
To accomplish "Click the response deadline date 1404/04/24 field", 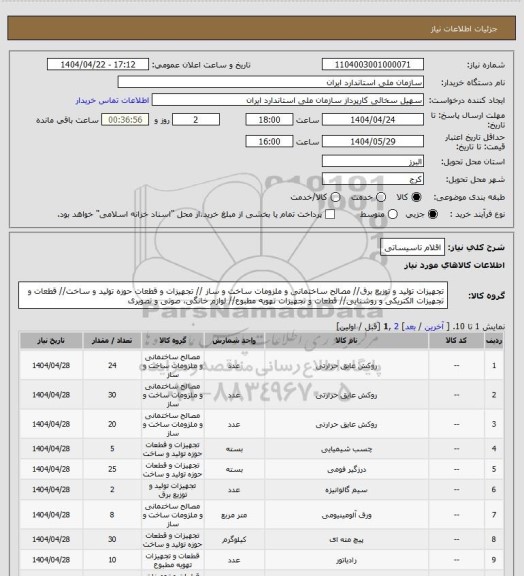I will point(373,120).
